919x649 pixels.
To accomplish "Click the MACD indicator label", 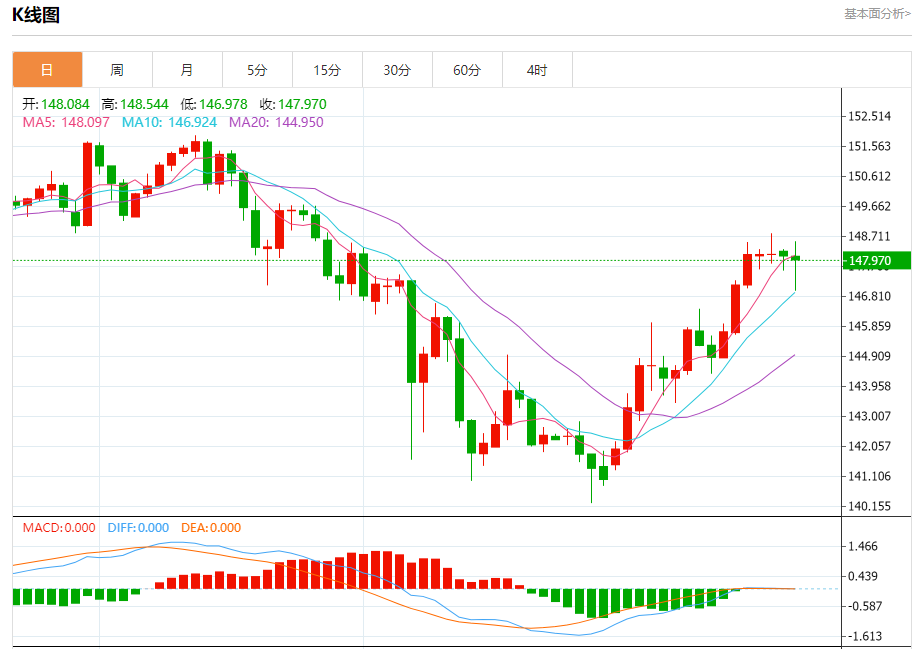I will (x=59, y=528).
